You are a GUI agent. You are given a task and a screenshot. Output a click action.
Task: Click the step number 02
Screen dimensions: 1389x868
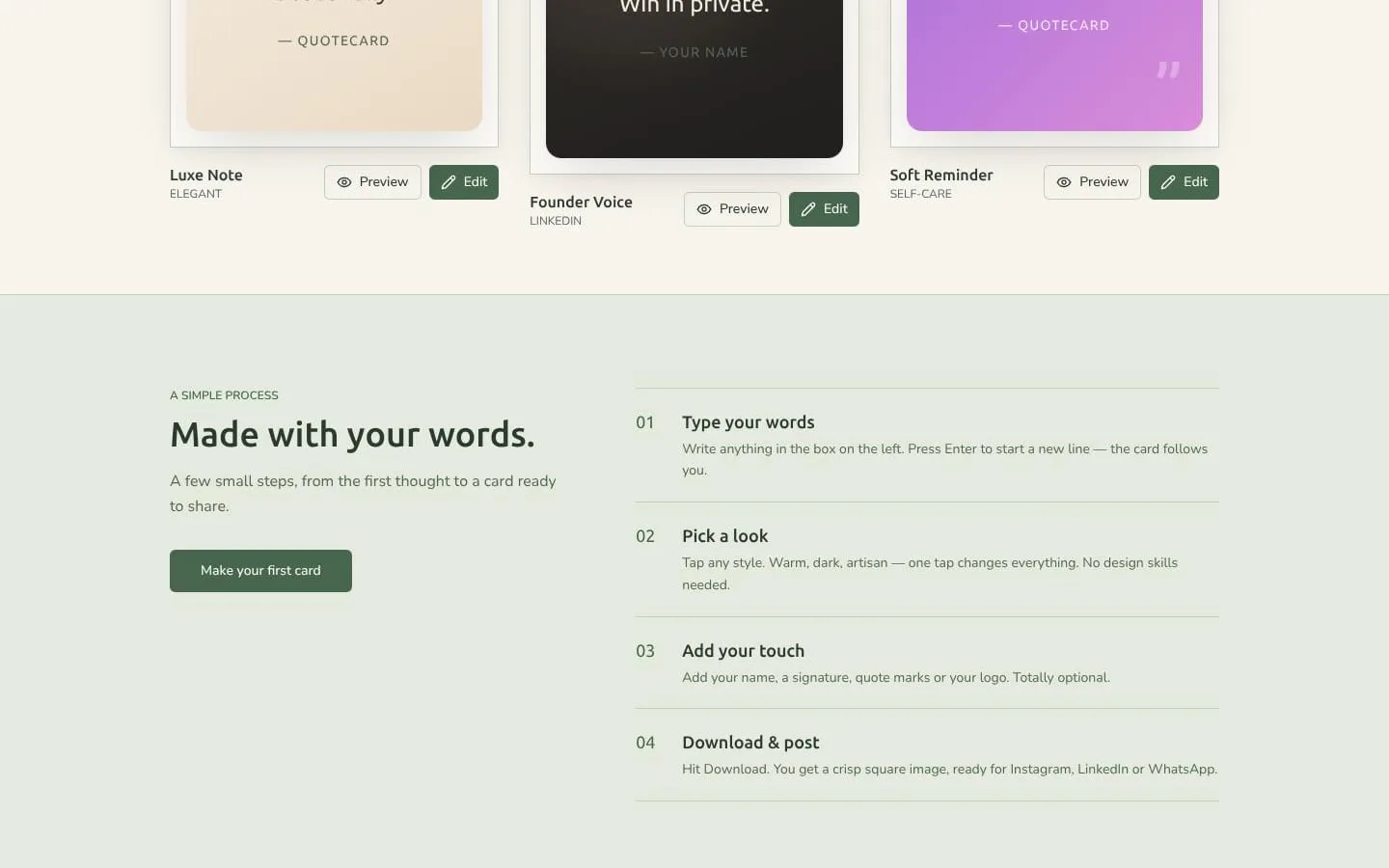[645, 536]
